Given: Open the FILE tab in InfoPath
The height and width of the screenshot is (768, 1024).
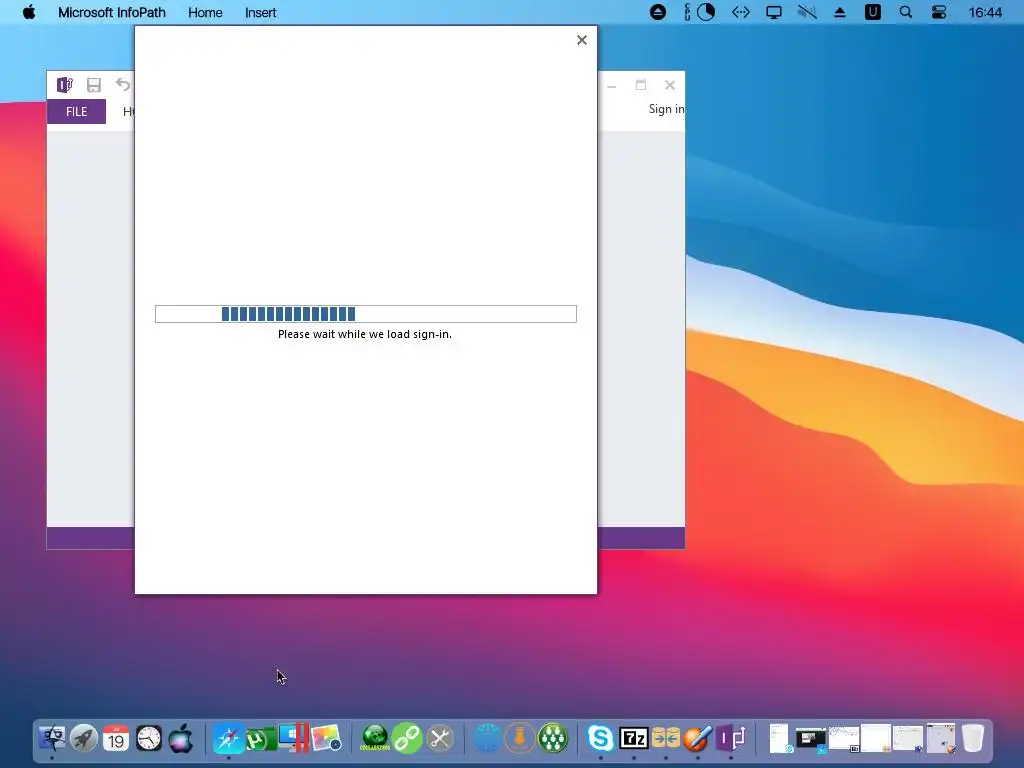Looking at the screenshot, I should point(76,112).
